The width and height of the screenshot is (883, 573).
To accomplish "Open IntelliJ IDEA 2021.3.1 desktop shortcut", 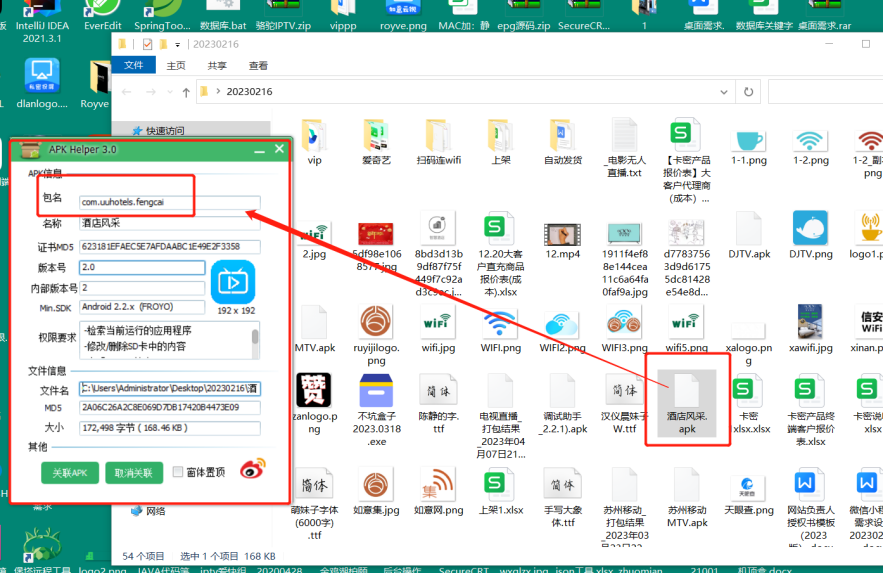I will pos(42,20).
